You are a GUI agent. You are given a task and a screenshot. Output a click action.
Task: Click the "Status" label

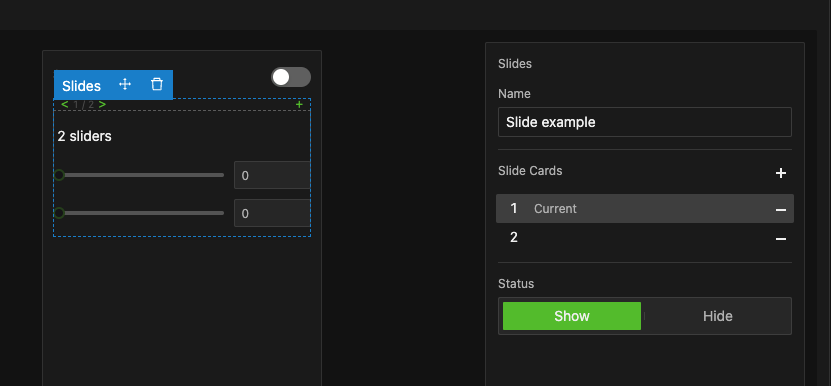(516, 284)
